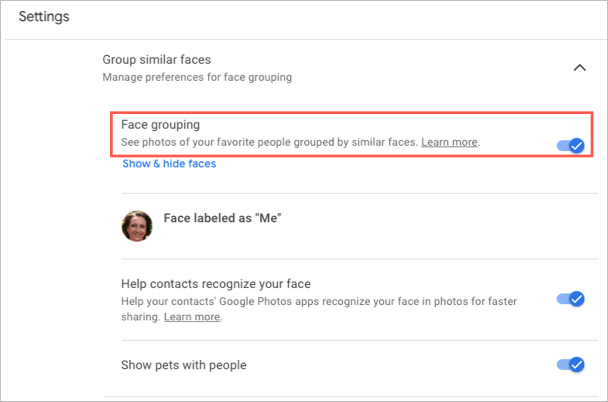Click Manage preferences for face grouping subtitle
Screen dimensions: 608x402
198,77
